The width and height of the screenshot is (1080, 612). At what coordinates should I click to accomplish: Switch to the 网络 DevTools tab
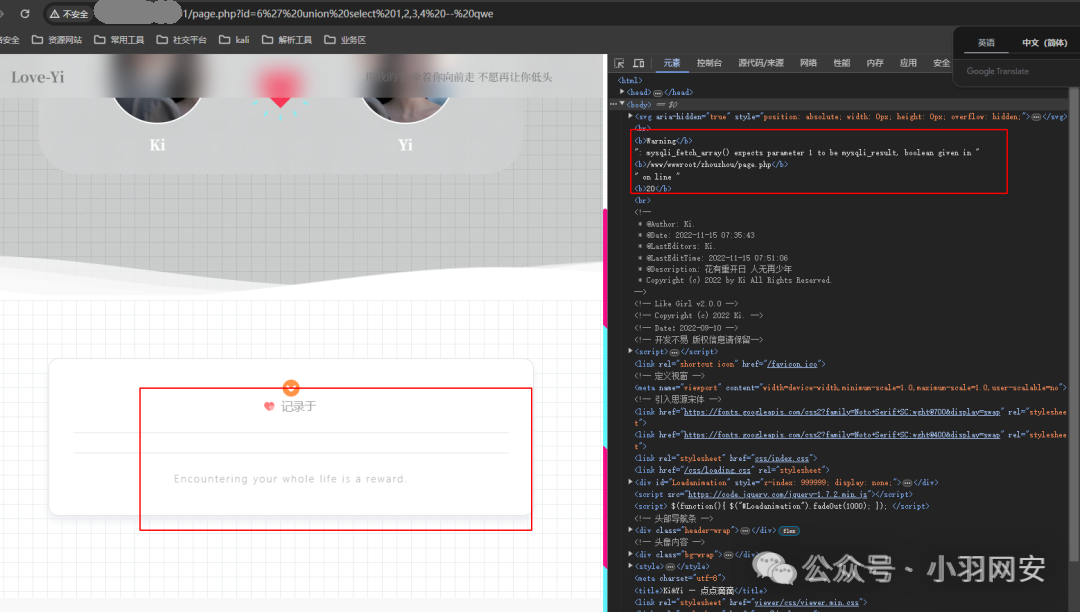point(809,63)
